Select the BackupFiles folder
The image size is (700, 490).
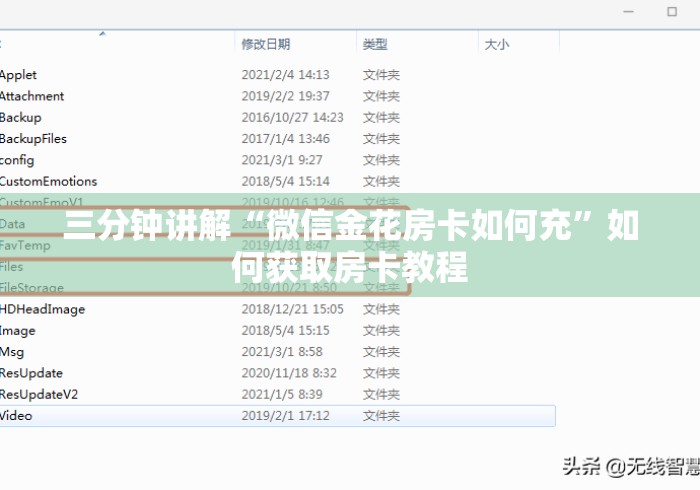[33, 139]
